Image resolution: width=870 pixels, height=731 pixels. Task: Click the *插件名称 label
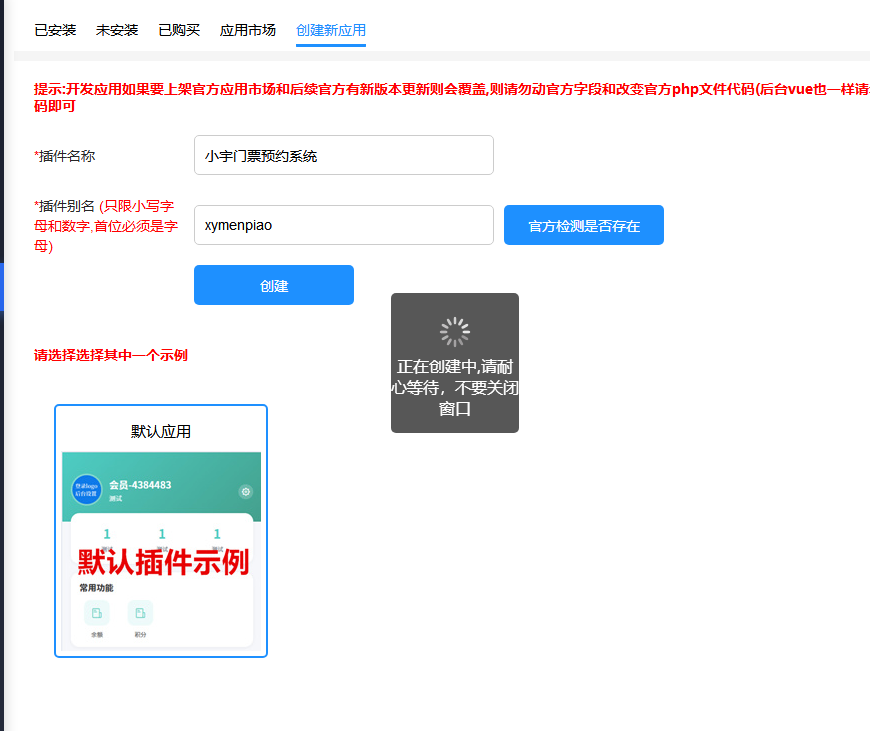pyautogui.click(x=65, y=156)
